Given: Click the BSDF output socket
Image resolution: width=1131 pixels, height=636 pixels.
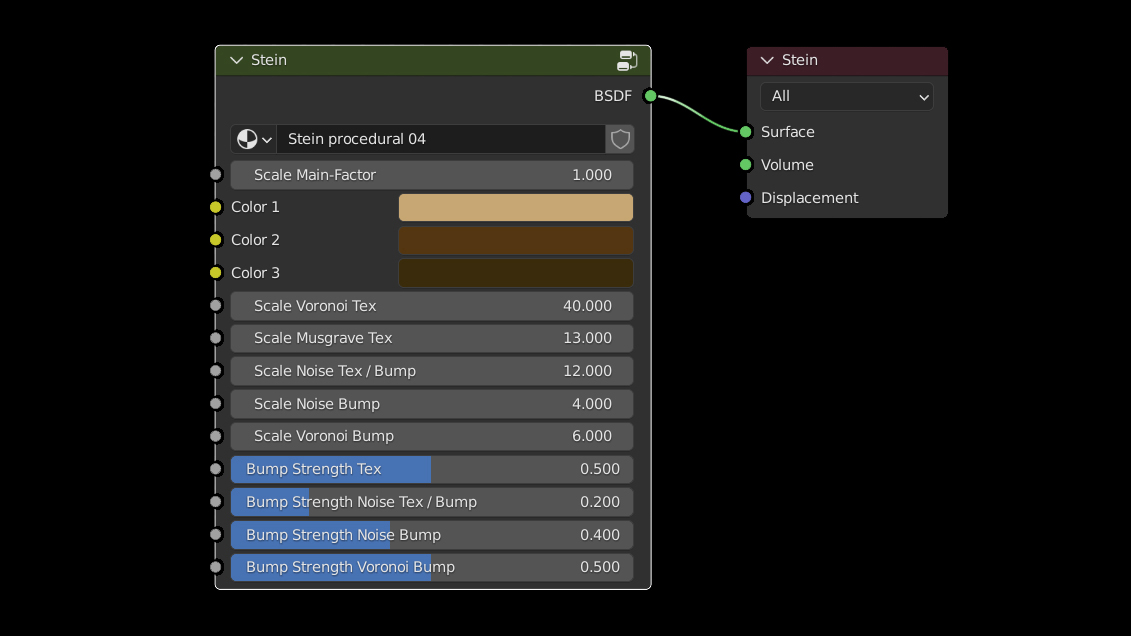Looking at the screenshot, I should [x=650, y=96].
